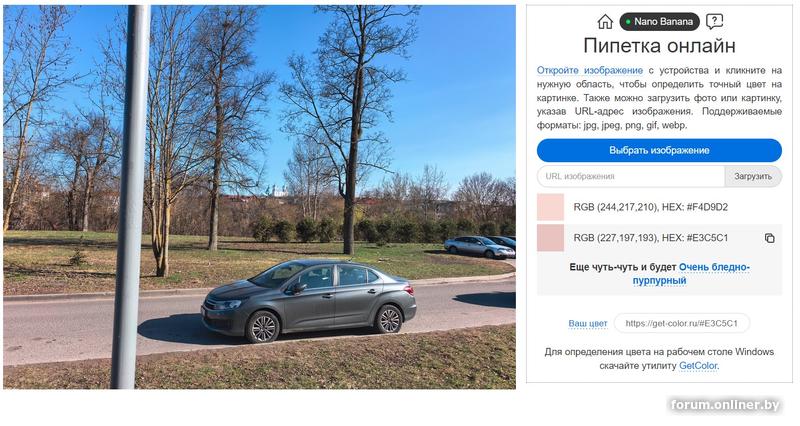Select the #E3C5C1 color swatch
Screen dimensions: 800x426
point(551,238)
